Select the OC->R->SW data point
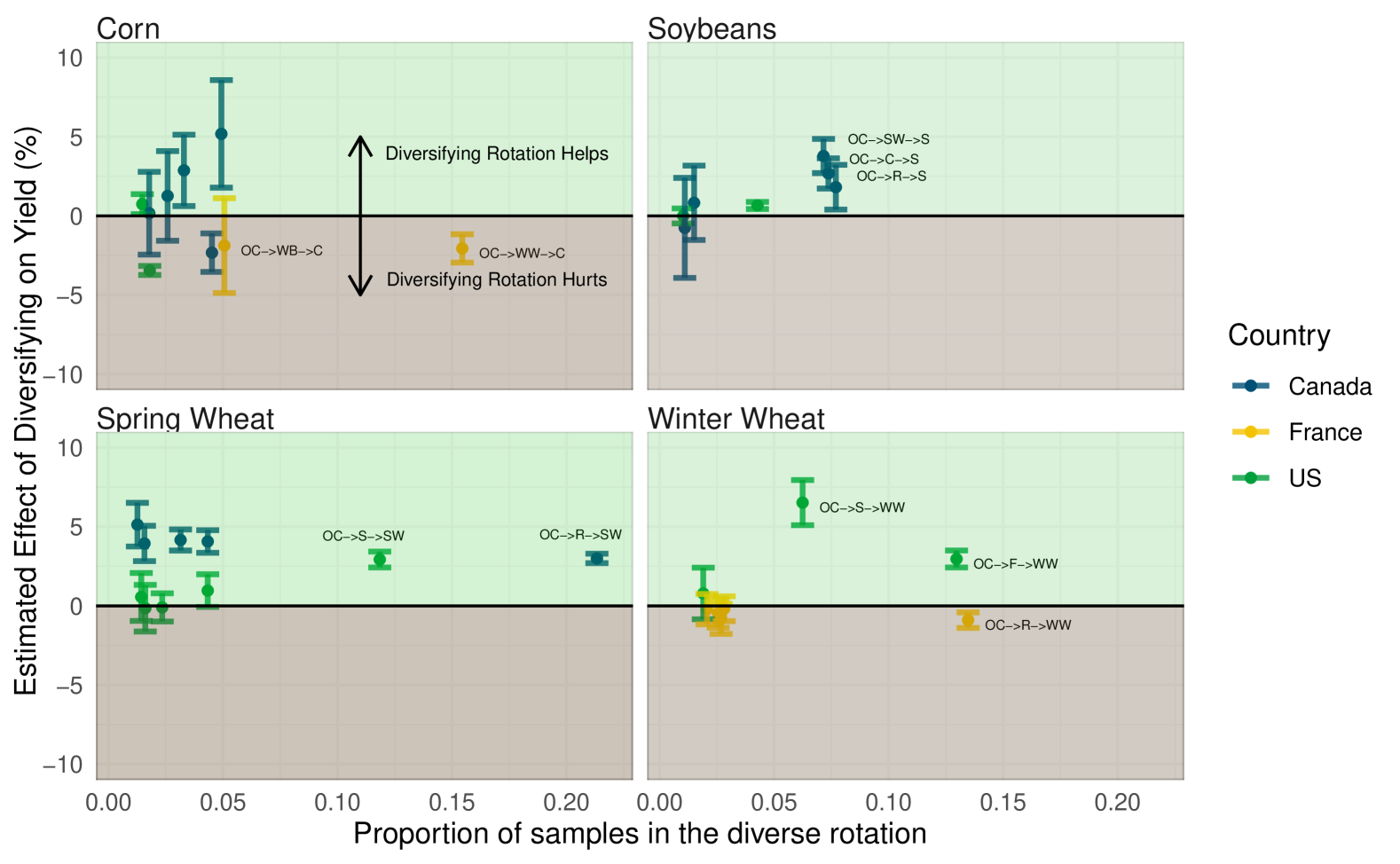 click(x=597, y=558)
